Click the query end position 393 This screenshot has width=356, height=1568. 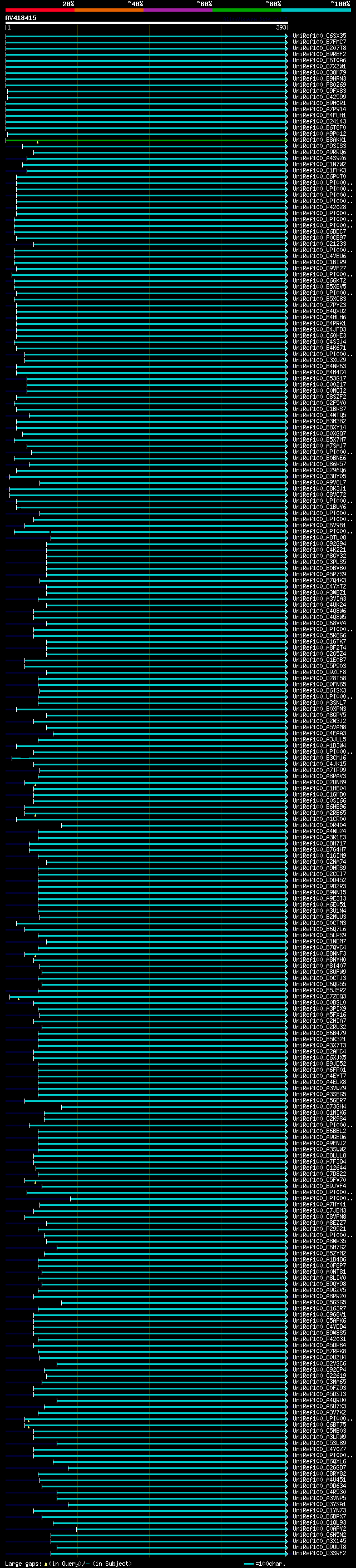coord(281,27)
